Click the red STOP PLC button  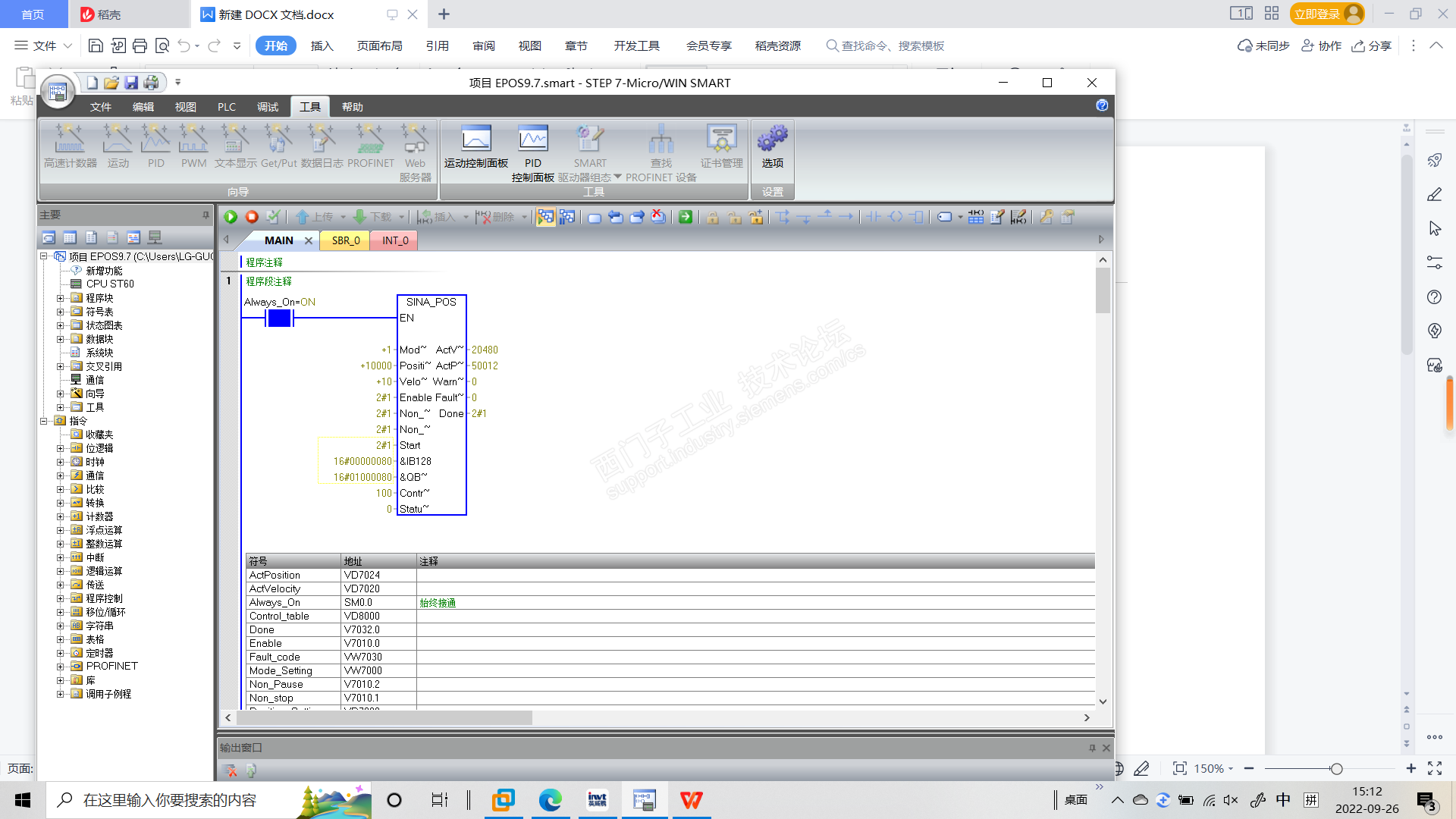[x=252, y=218]
